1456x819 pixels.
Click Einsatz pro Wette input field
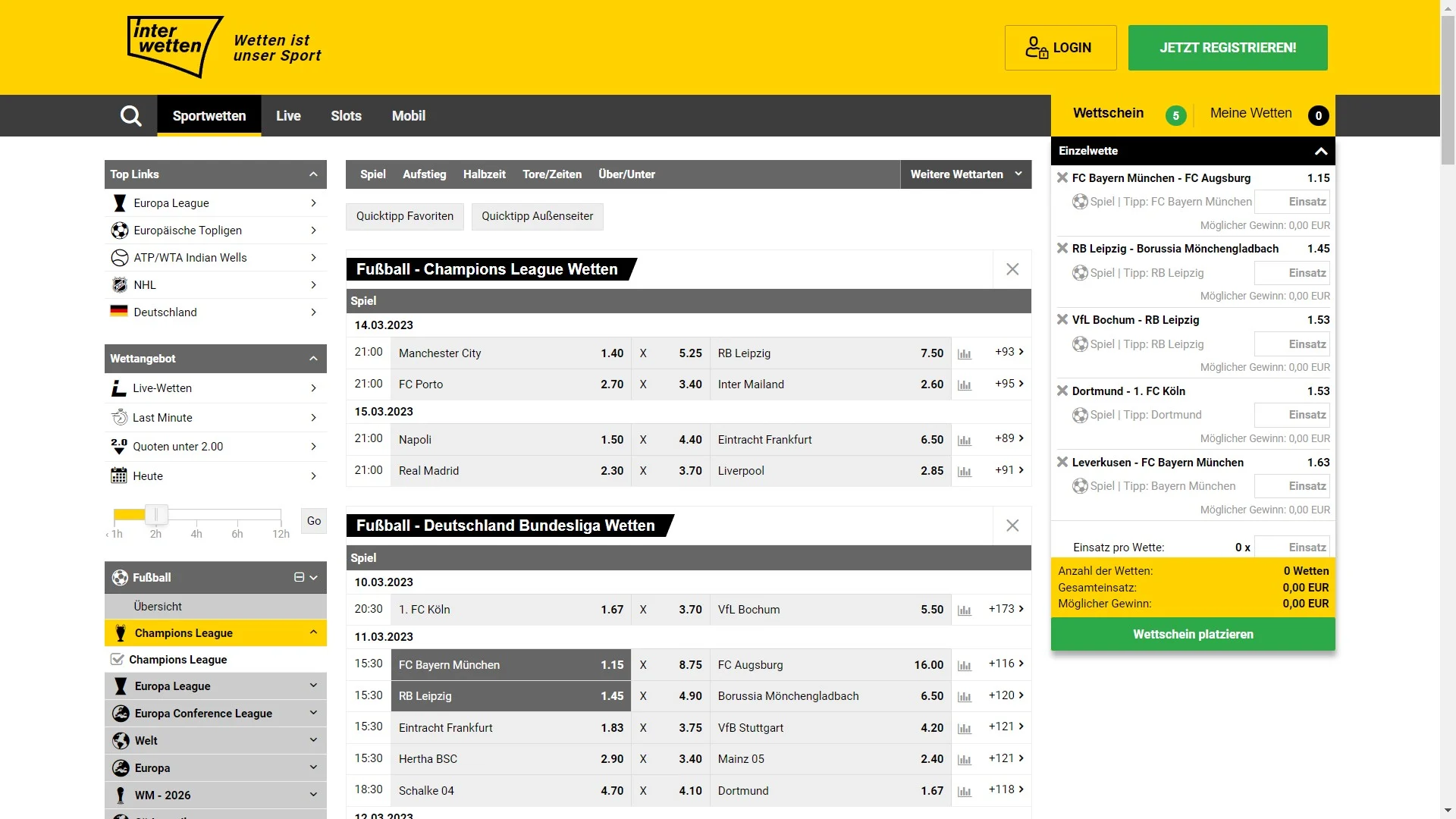1292,548
